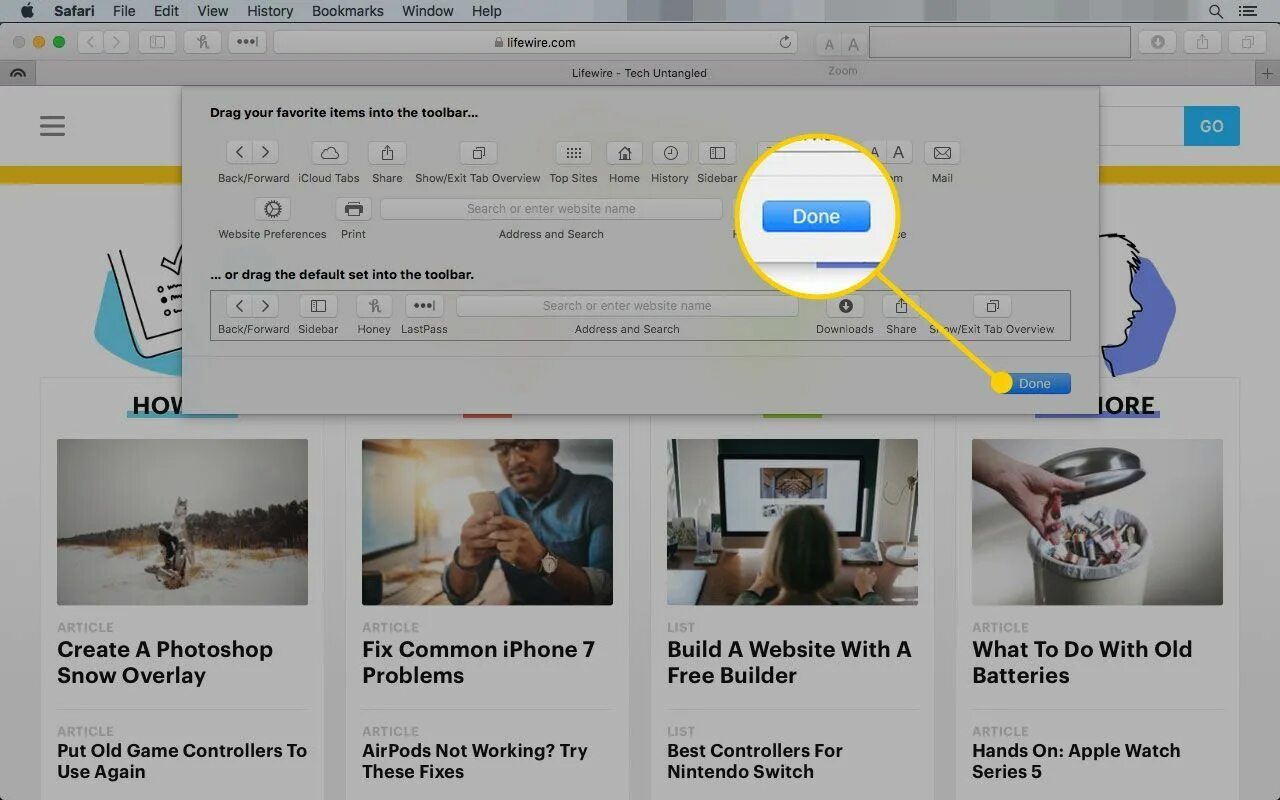The width and height of the screenshot is (1280, 800).
Task: Click the larger A zoom button in the toolbar
Action: point(853,44)
